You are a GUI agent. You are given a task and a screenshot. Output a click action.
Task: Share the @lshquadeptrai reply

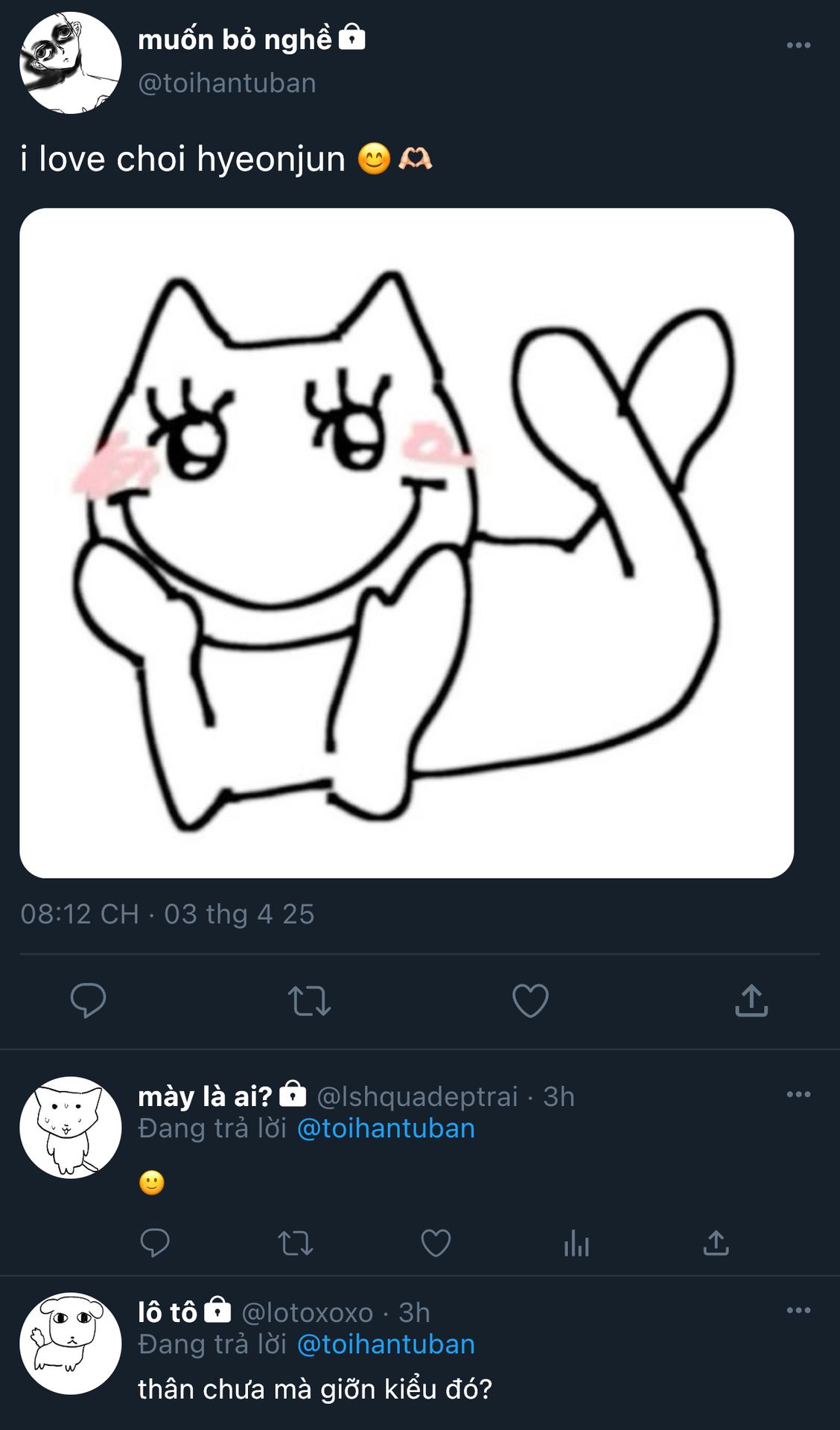[x=716, y=1242]
